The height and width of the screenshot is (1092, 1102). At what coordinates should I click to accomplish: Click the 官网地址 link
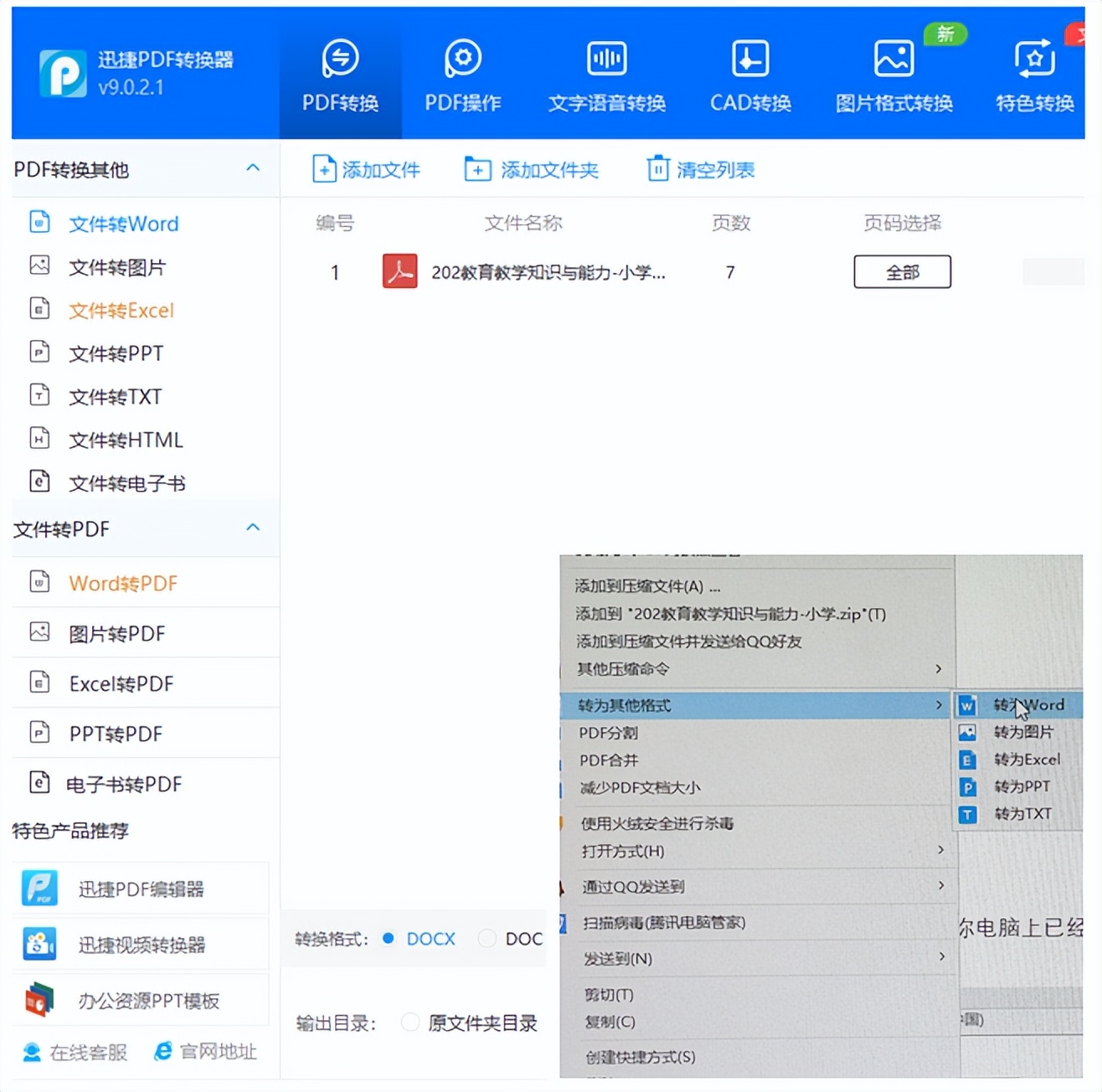click(x=206, y=1052)
